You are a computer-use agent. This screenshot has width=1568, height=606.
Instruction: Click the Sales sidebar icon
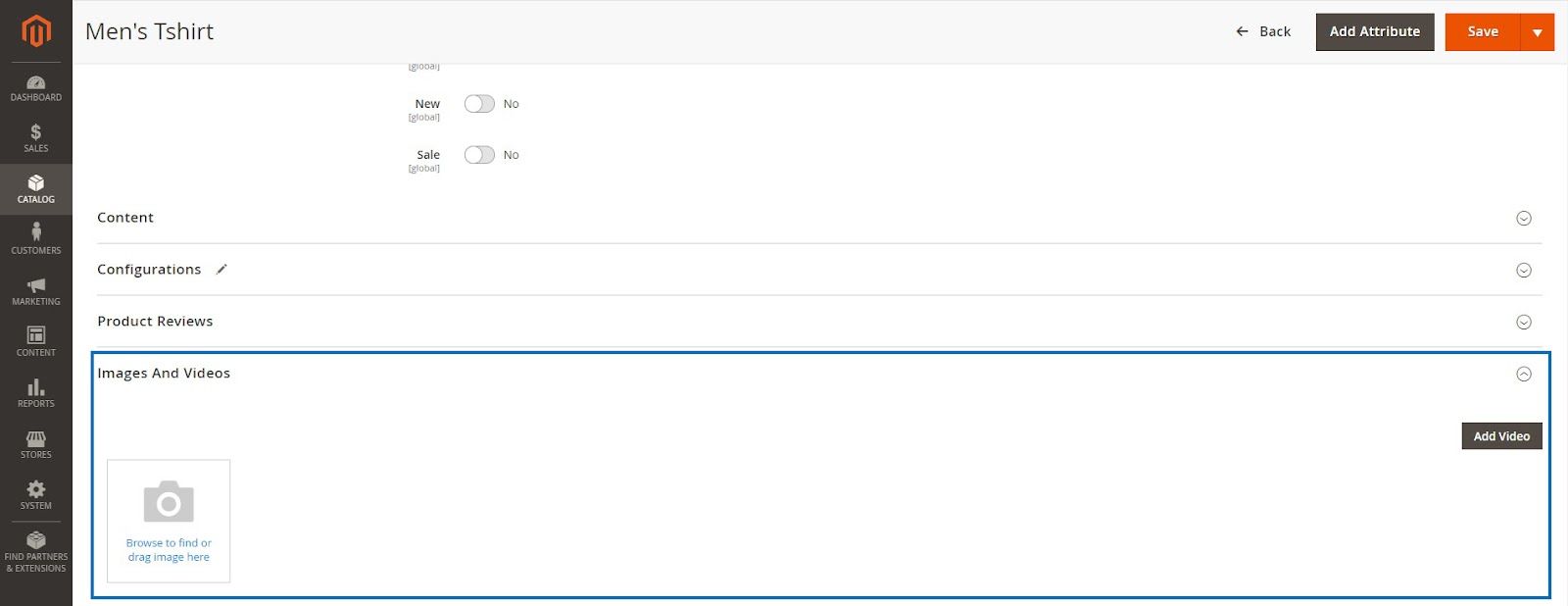point(35,135)
